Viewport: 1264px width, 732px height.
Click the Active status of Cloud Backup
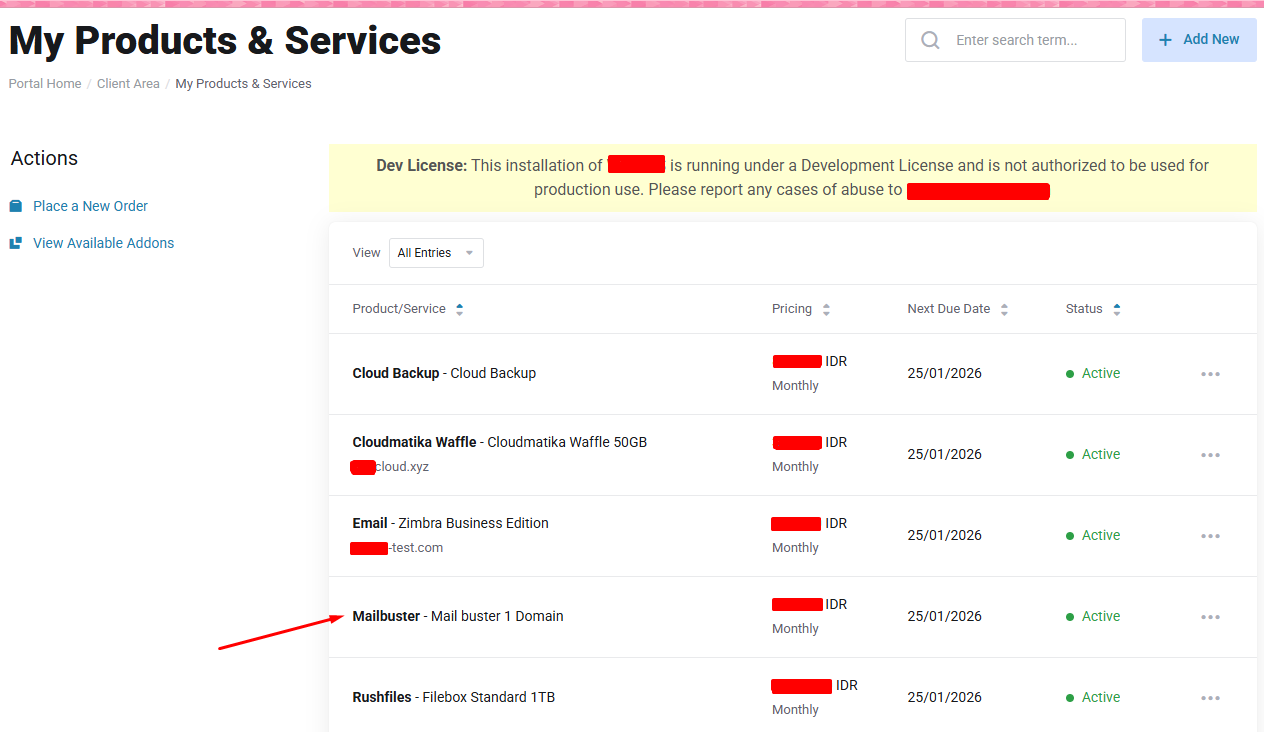(1093, 373)
